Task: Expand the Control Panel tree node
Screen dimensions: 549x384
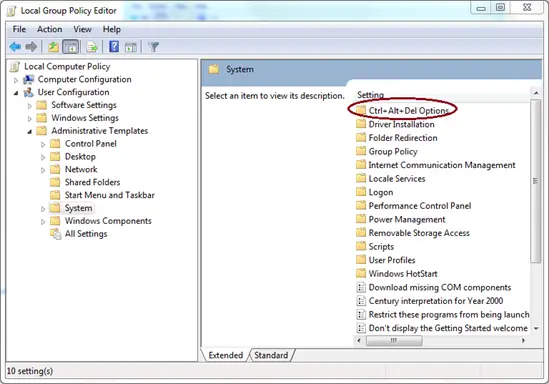Action: pyautogui.click(x=43, y=144)
